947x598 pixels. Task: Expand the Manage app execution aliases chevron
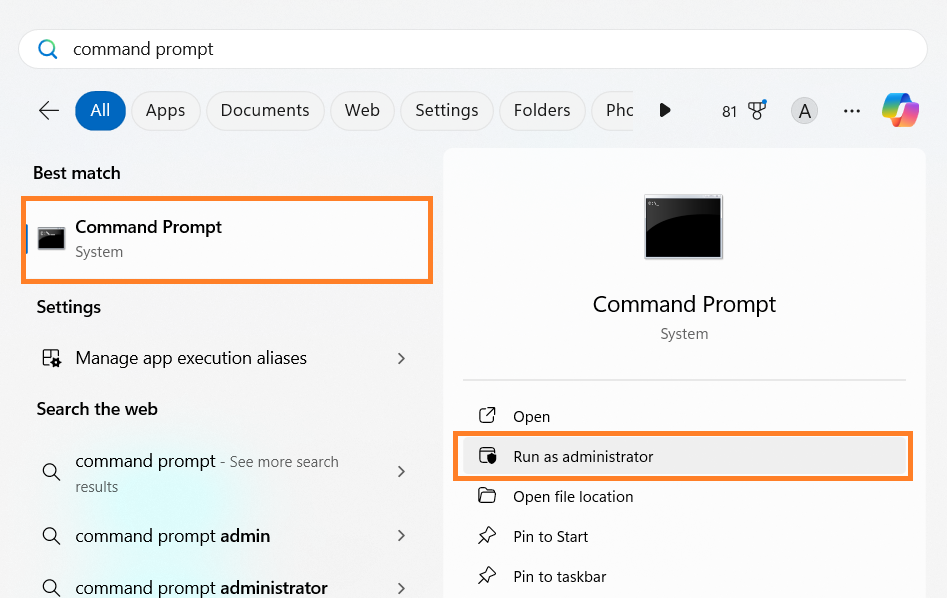point(401,358)
